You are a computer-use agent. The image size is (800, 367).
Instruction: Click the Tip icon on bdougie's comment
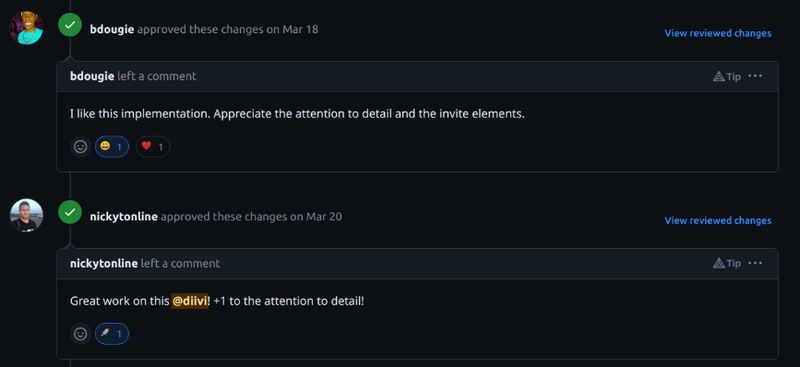coord(727,77)
